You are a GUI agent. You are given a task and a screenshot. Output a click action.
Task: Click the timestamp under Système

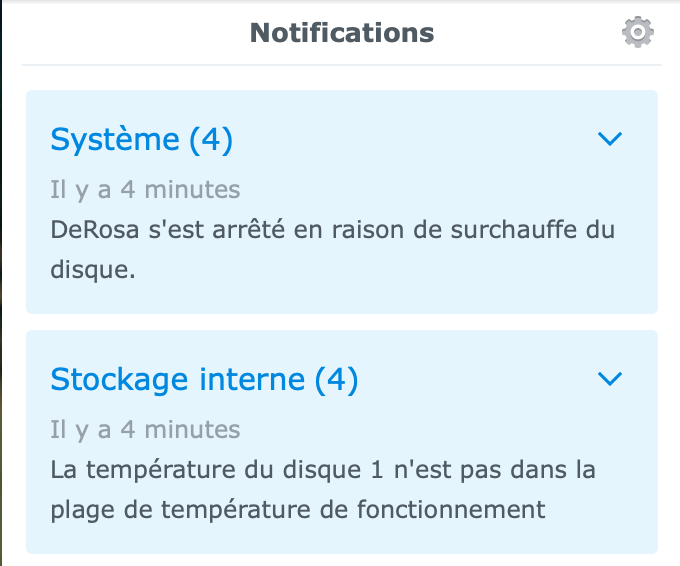(145, 189)
